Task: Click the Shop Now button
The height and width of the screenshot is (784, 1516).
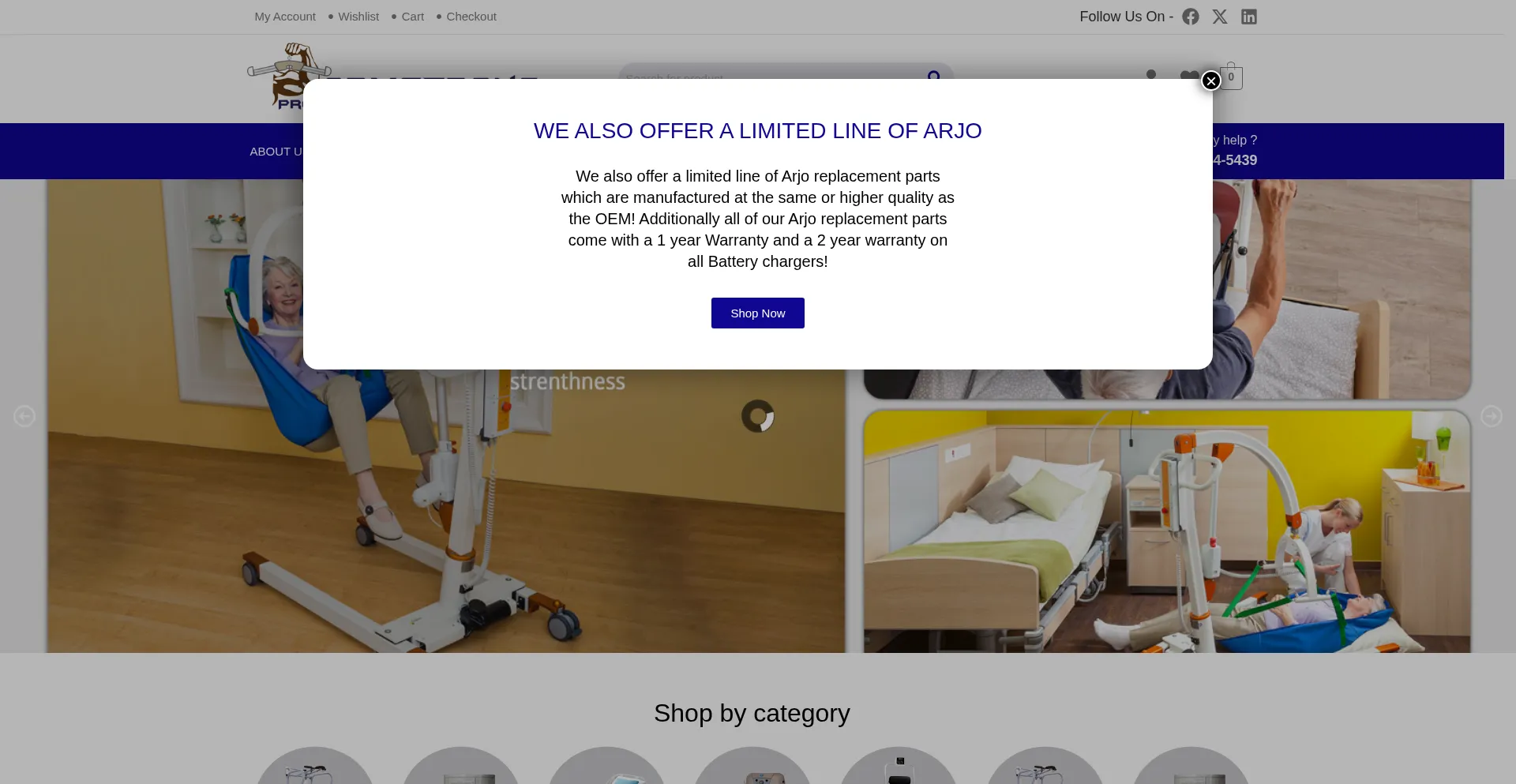Action: tap(757, 313)
